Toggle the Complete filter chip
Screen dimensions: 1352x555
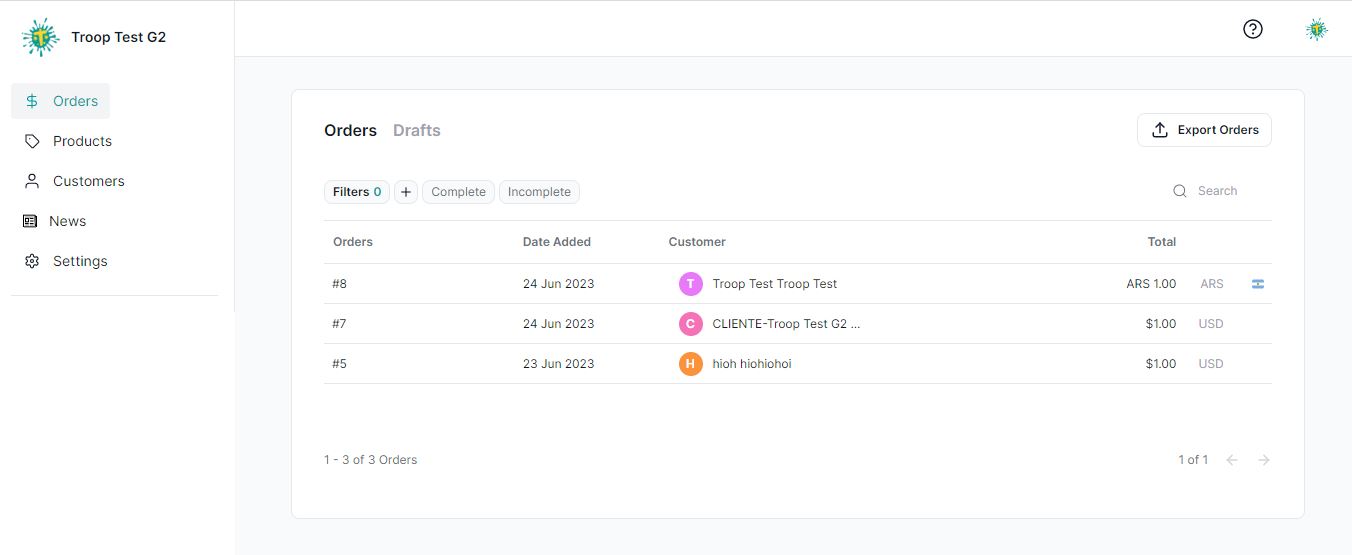pyautogui.click(x=458, y=192)
